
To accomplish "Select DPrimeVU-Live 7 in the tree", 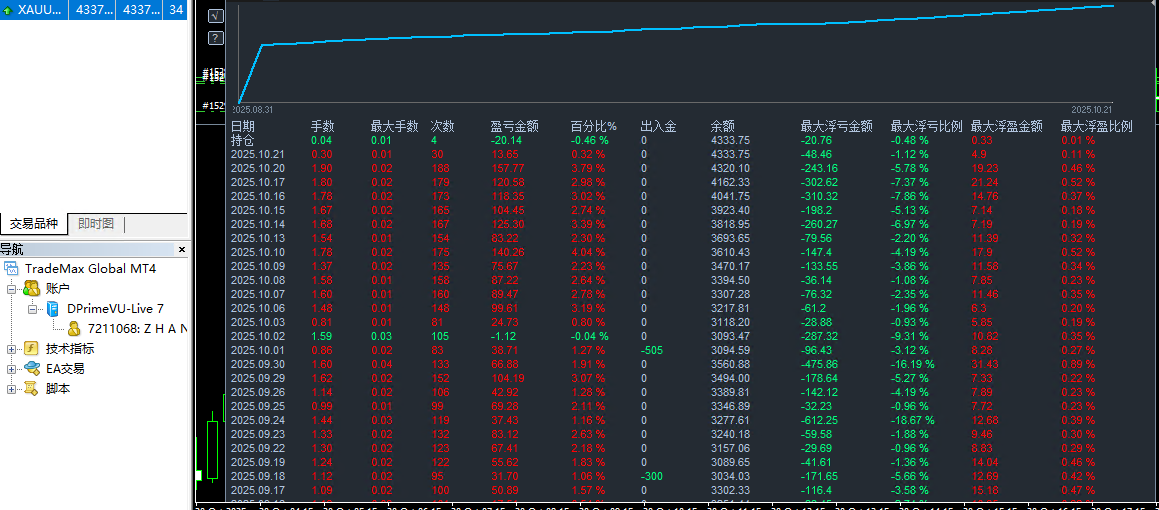I will (x=115, y=308).
